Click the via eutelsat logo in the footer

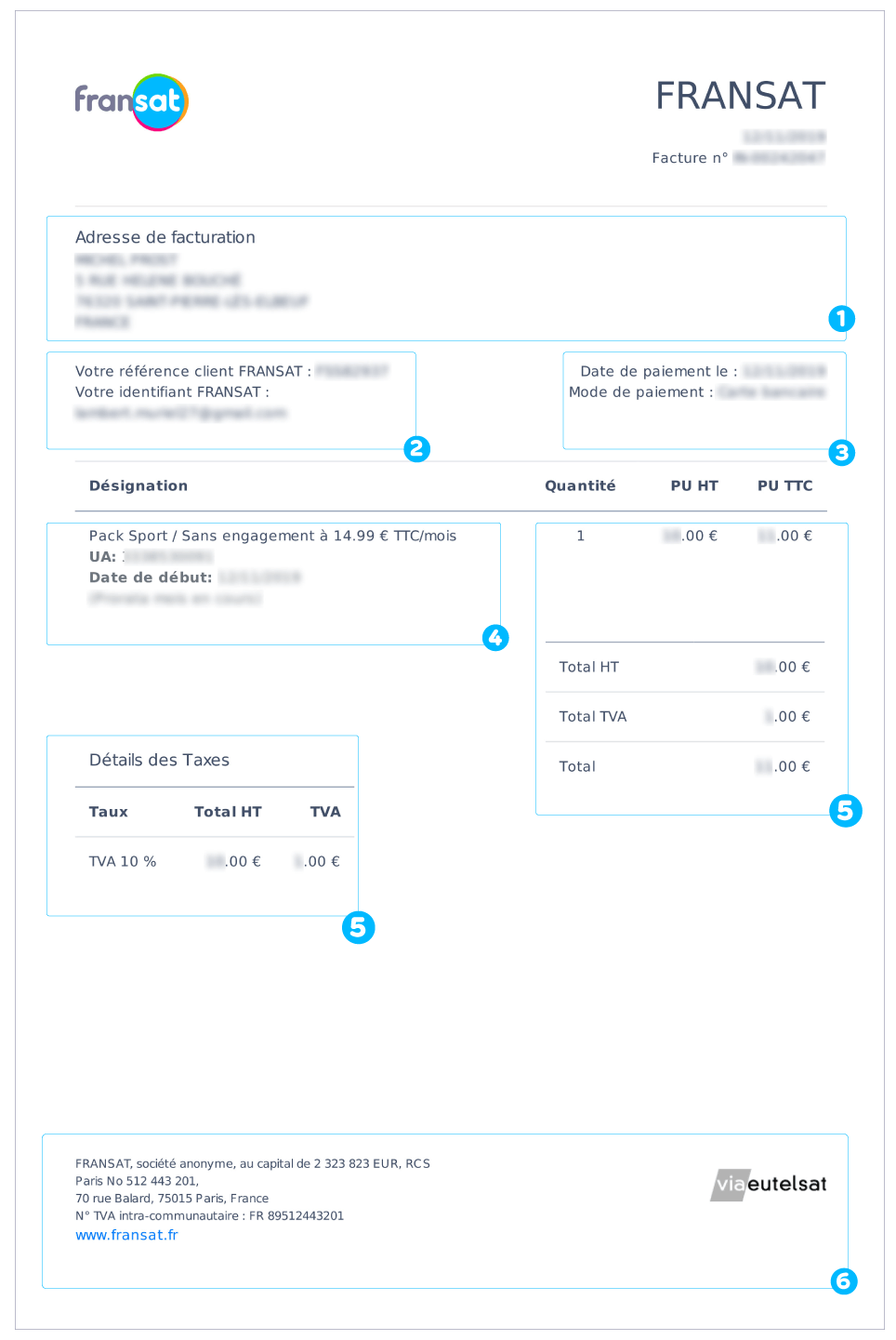click(x=769, y=1185)
